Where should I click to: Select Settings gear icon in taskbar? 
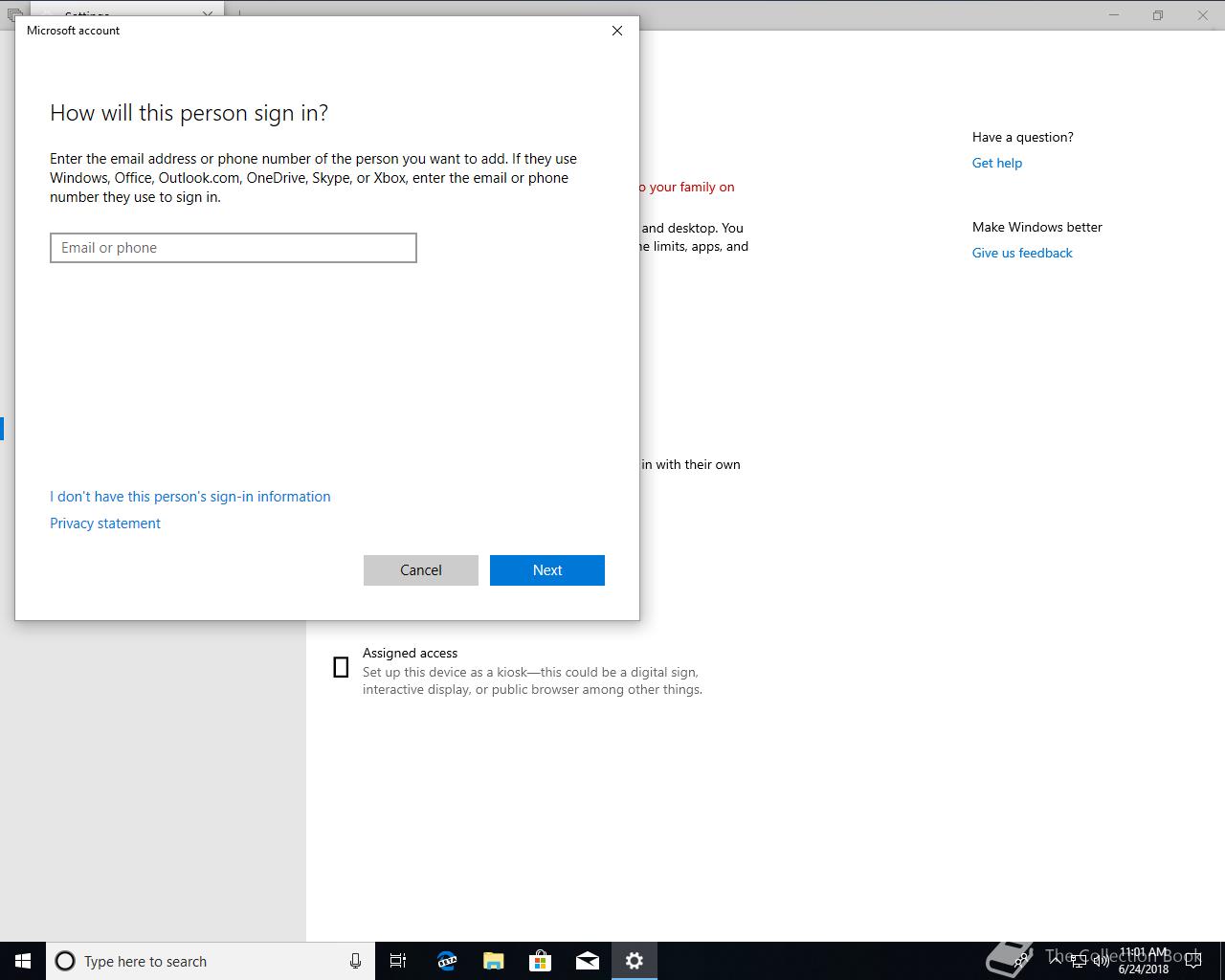click(635, 961)
